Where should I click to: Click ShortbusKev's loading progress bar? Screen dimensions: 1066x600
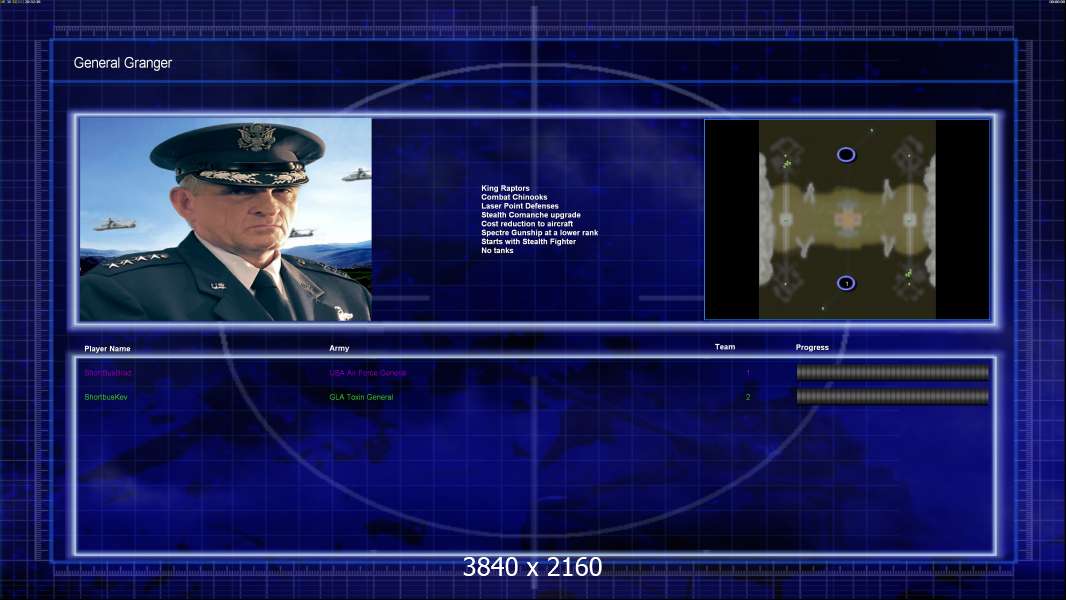893,396
